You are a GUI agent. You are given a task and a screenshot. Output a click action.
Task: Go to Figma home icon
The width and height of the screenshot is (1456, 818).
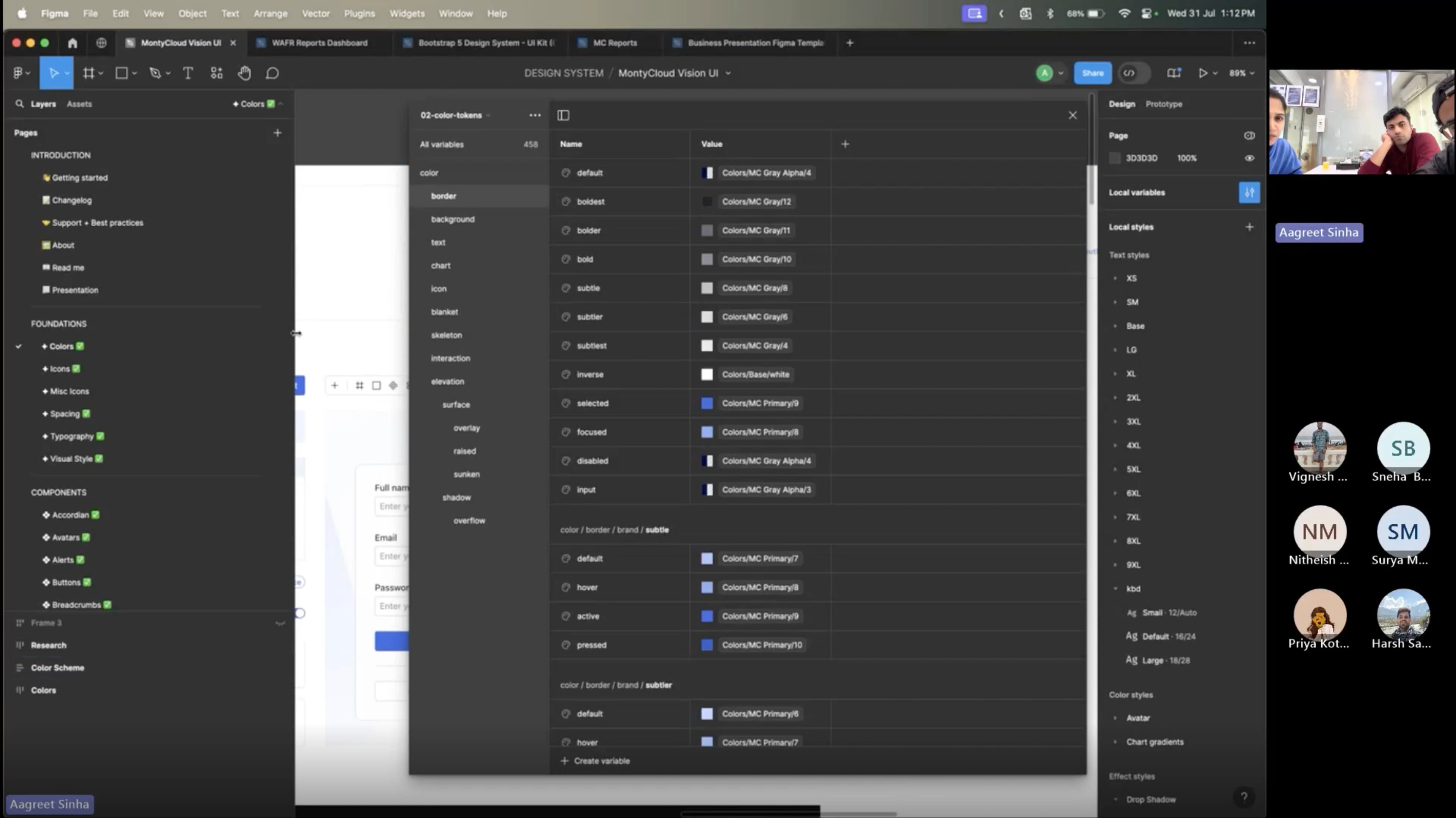pyautogui.click(x=72, y=43)
